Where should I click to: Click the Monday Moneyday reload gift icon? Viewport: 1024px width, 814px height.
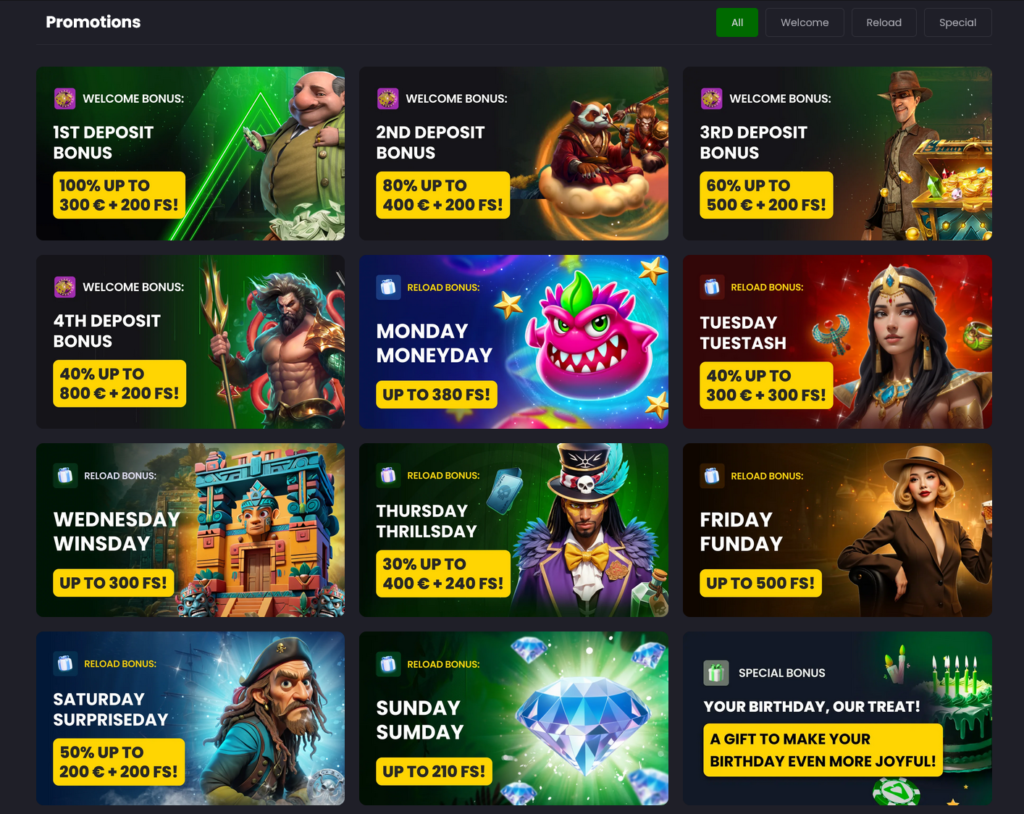tap(388, 287)
